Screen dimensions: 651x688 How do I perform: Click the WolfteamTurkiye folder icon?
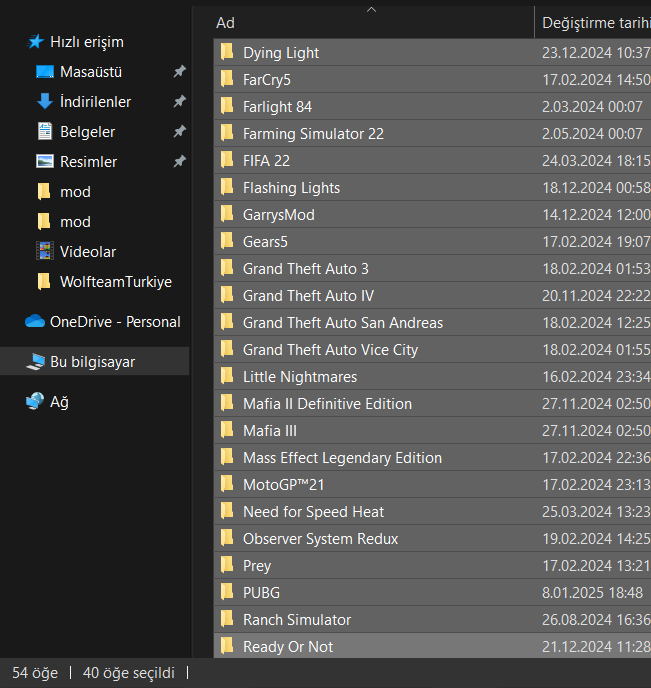tap(44, 282)
